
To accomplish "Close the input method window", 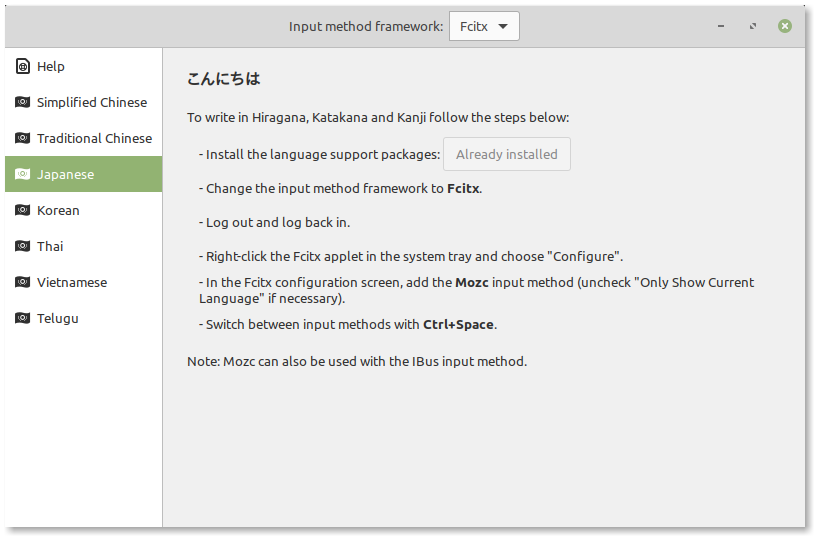I will tap(785, 26).
